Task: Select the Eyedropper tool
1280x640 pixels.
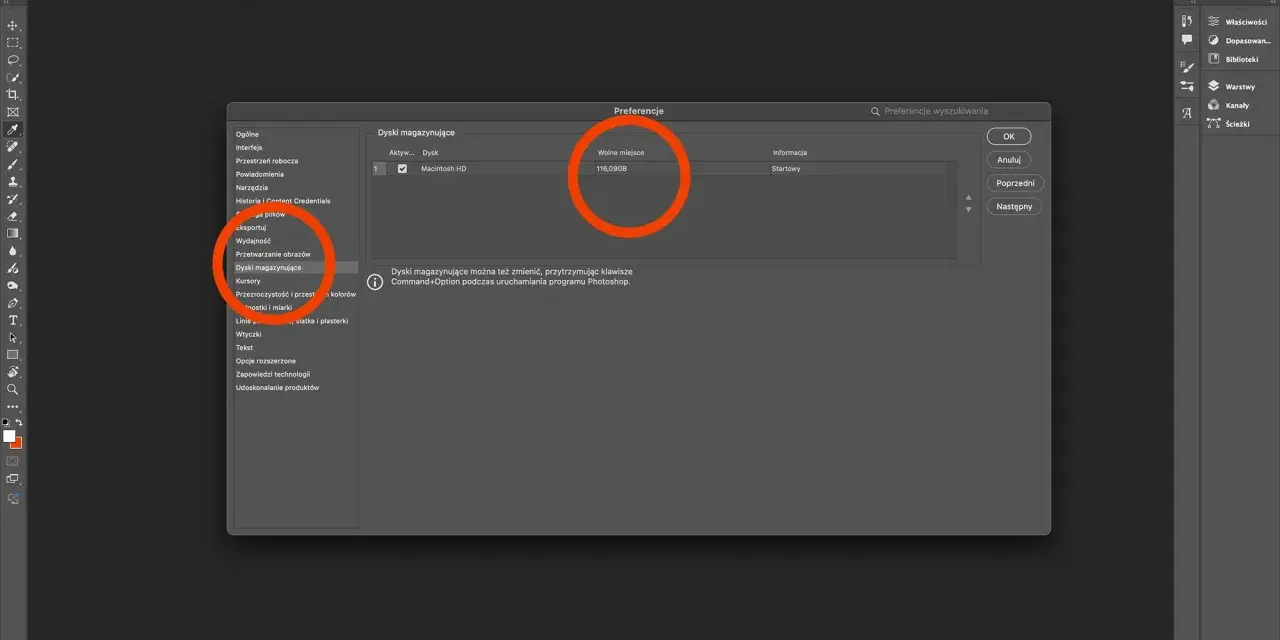Action: [x=13, y=130]
